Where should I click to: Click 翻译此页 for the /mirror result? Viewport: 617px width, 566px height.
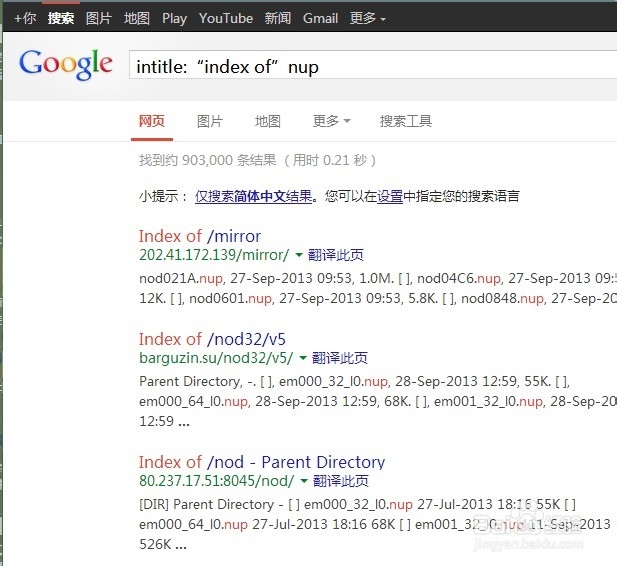click(x=336, y=255)
